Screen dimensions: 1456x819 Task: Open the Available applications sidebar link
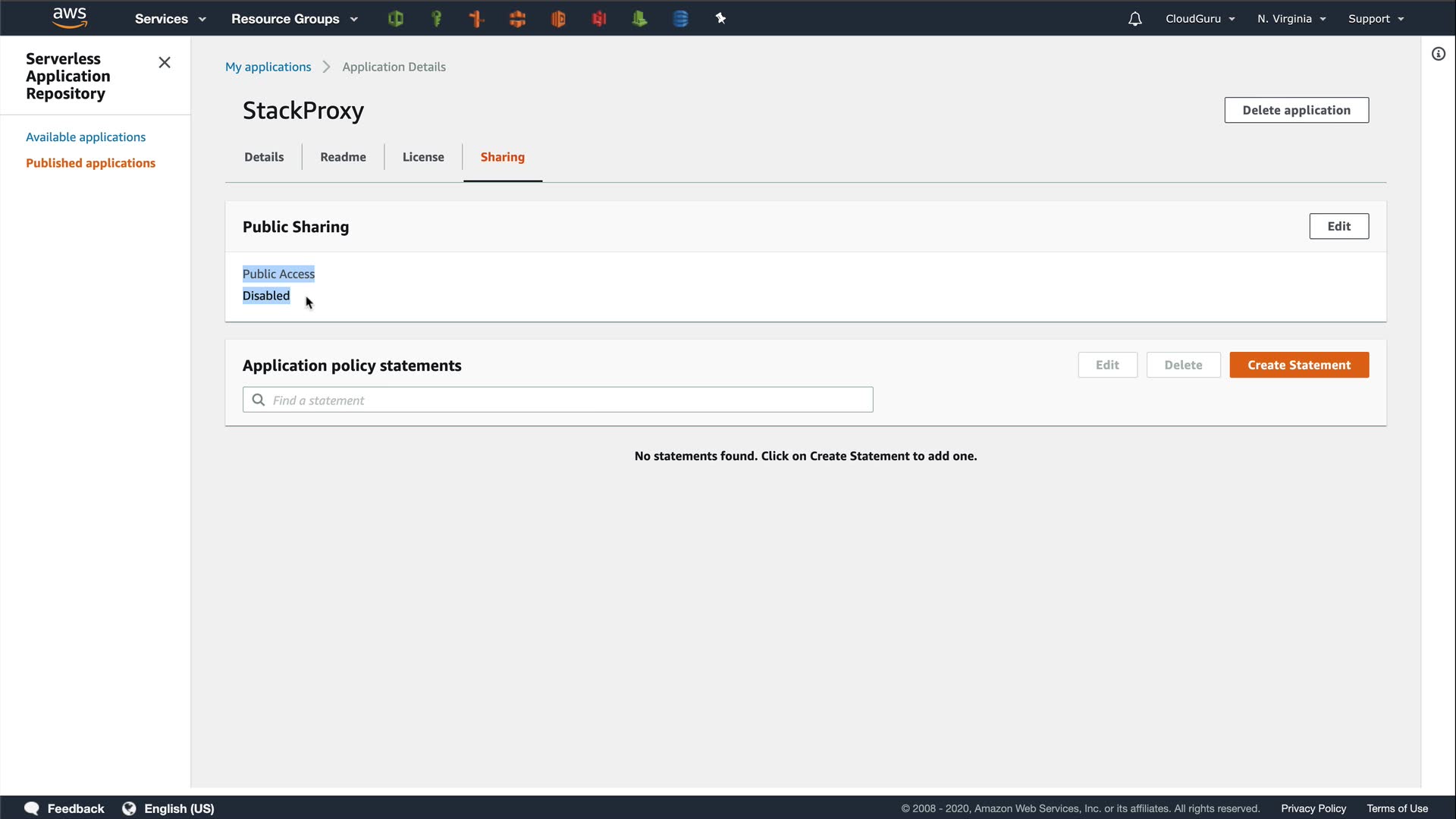coord(86,137)
